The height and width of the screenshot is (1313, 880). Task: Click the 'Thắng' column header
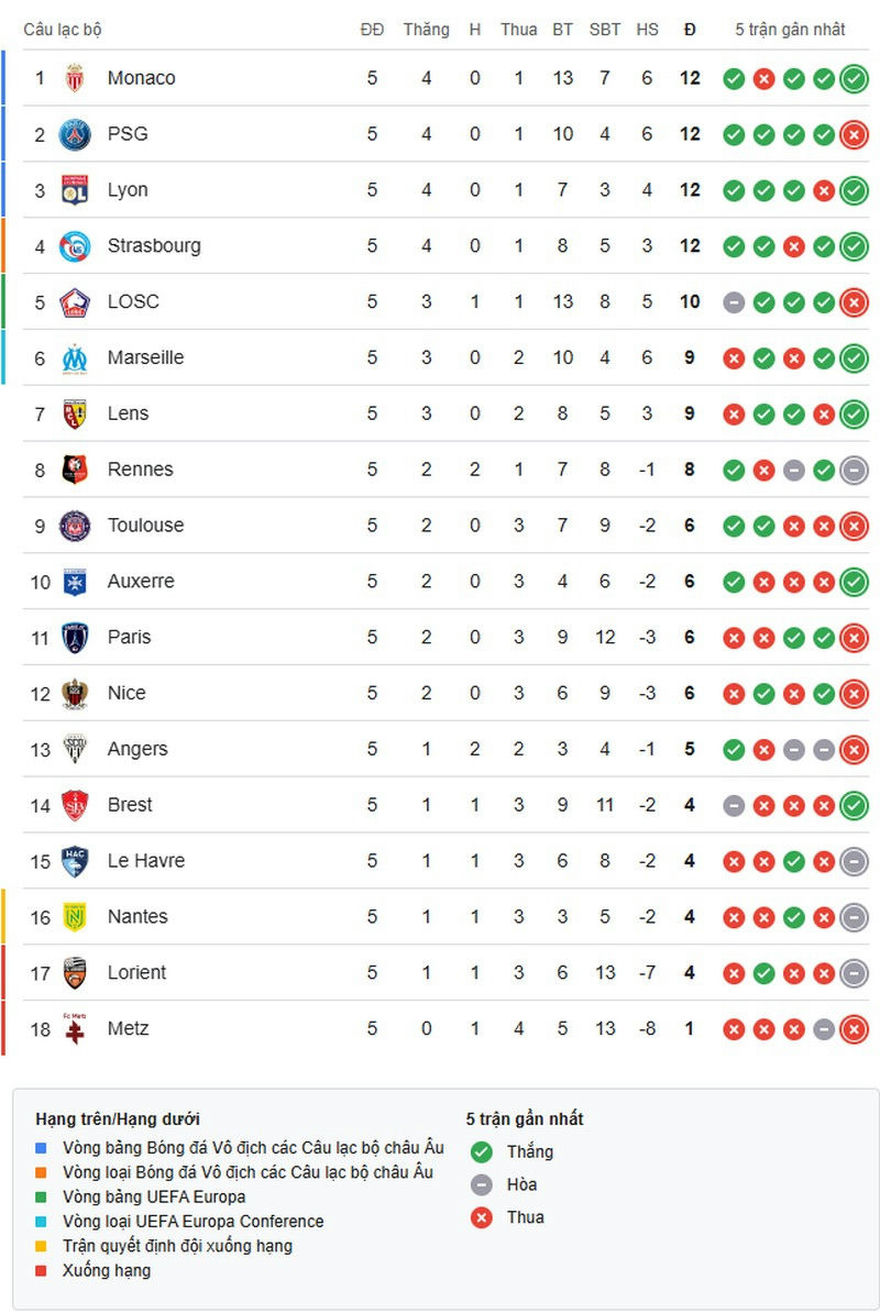point(426,30)
